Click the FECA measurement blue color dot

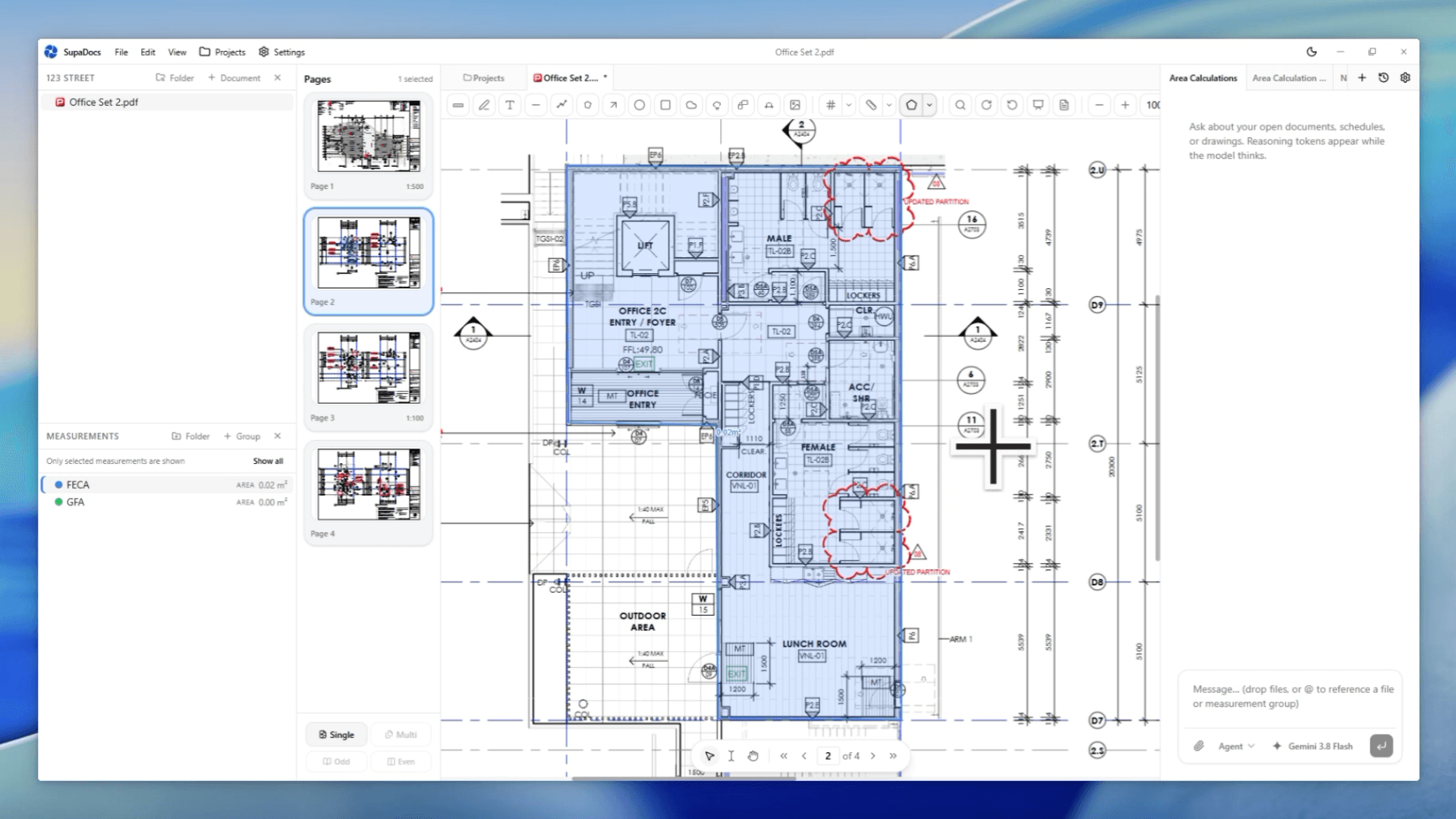click(58, 485)
